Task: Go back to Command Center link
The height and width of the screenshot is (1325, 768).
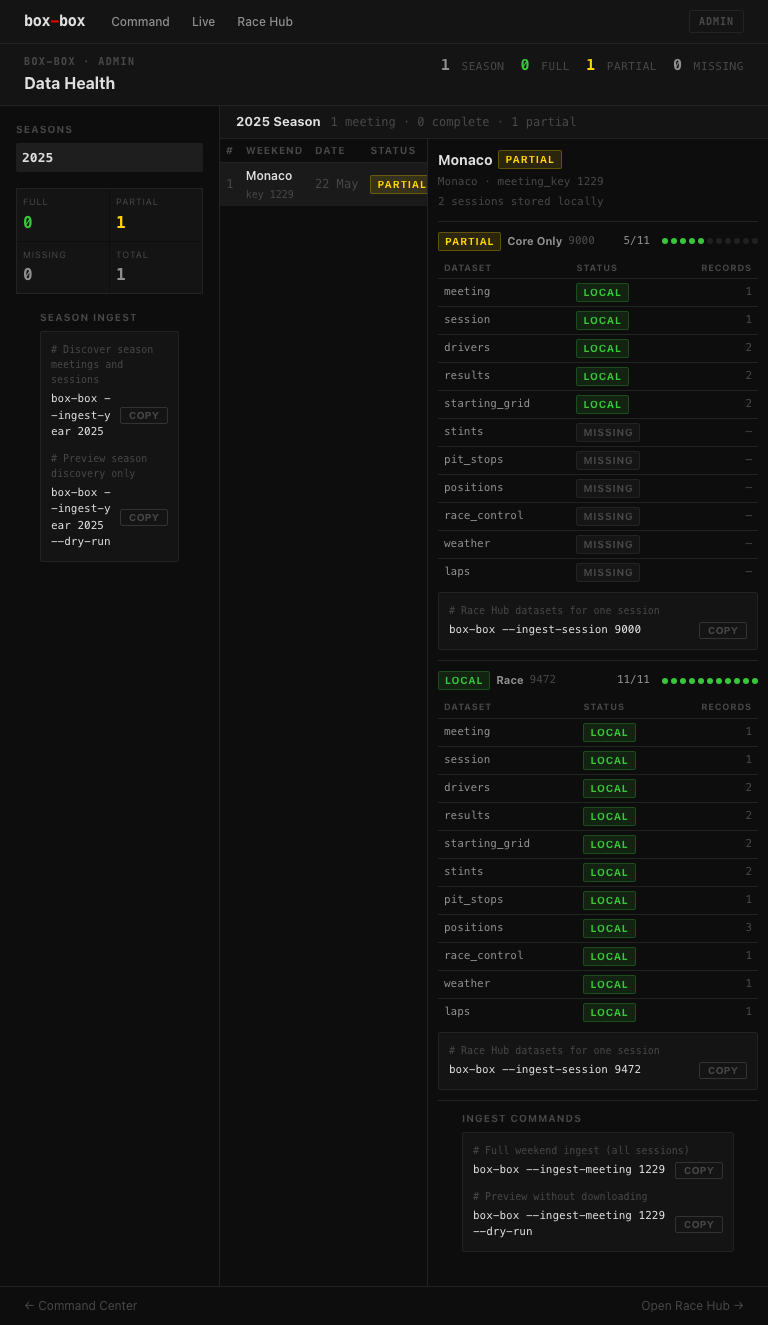Action: (80, 1305)
